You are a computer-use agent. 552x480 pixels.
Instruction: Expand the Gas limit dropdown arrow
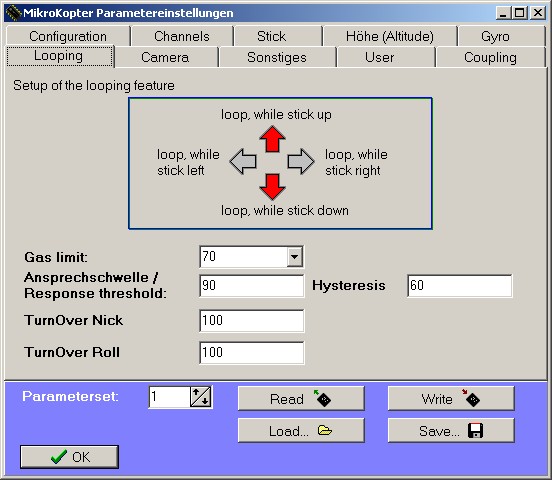coord(295,256)
